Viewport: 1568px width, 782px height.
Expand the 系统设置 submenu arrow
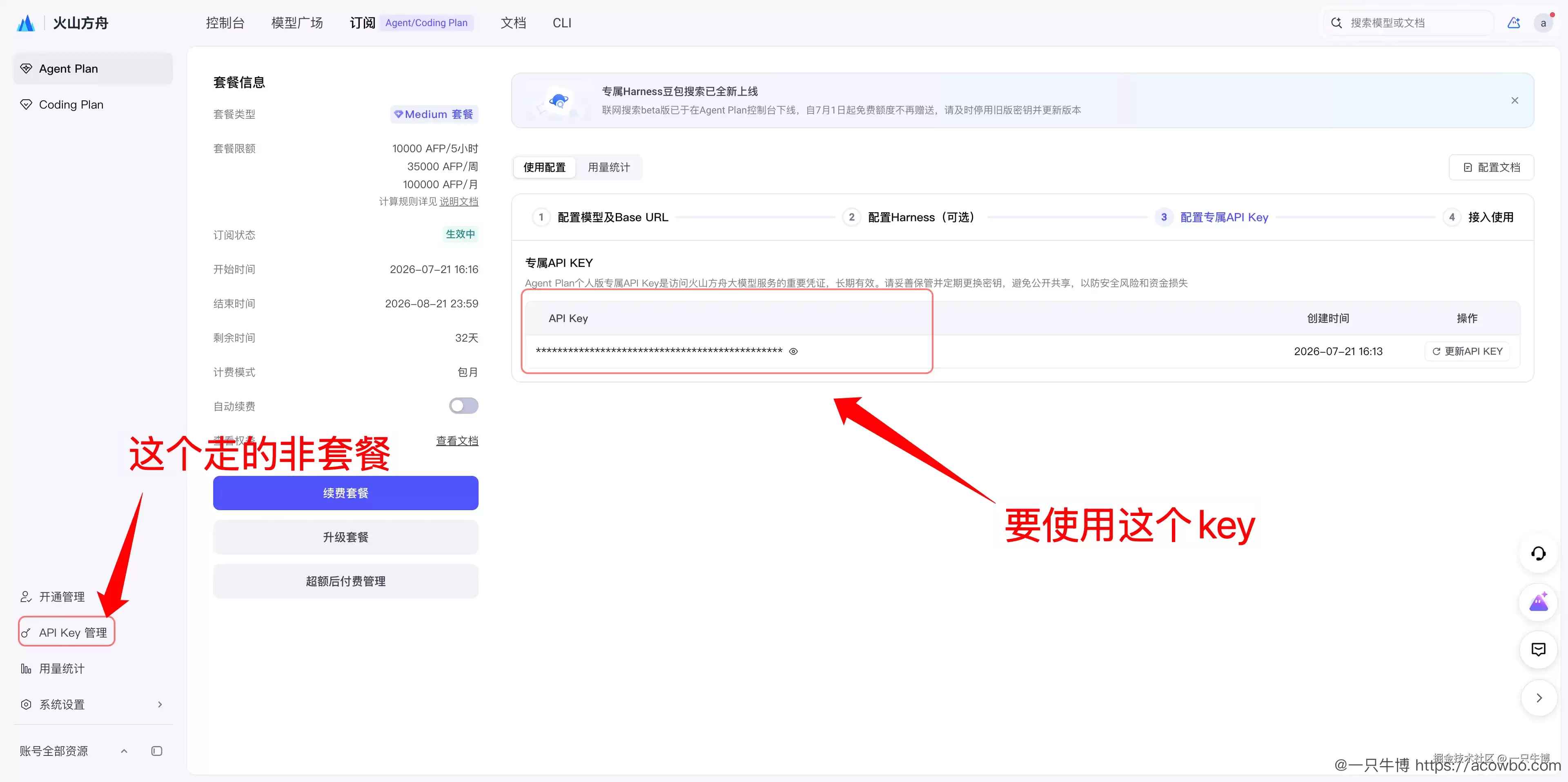click(160, 705)
